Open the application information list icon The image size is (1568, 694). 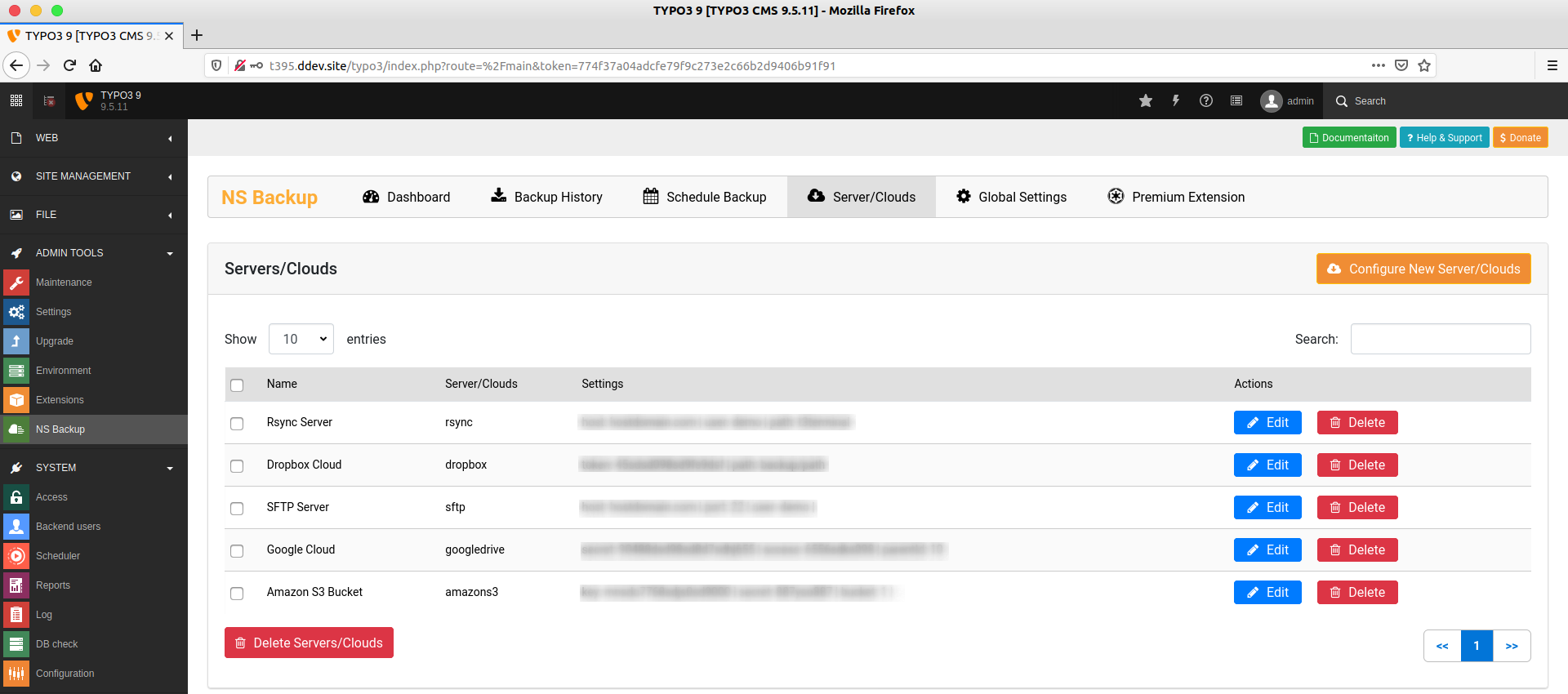coord(1236,100)
